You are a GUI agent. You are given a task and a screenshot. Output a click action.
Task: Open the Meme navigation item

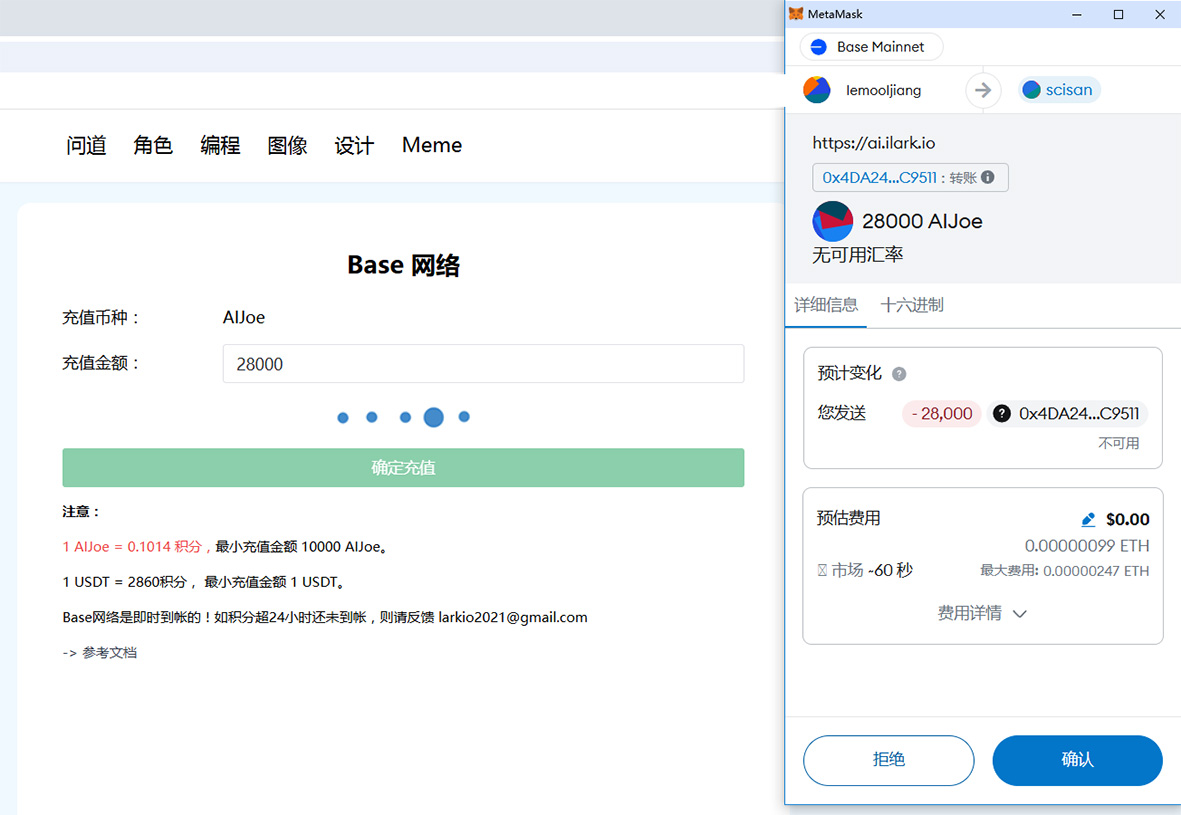[432, 145]
